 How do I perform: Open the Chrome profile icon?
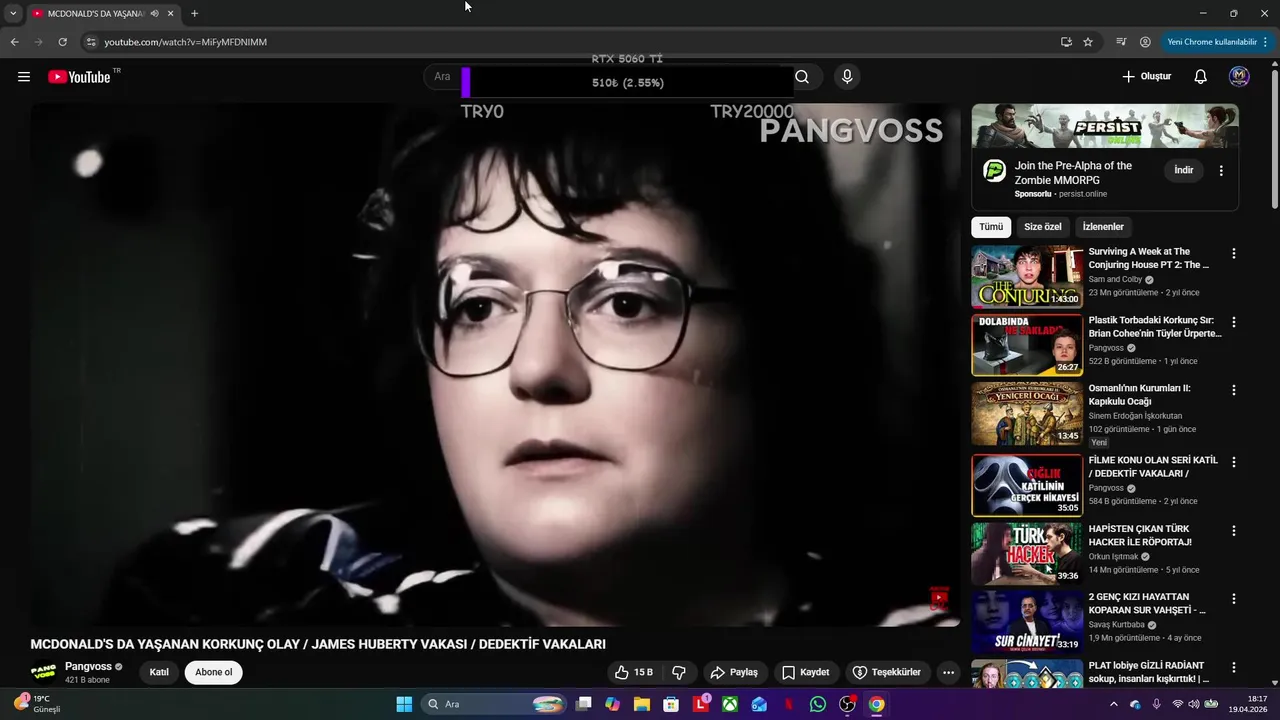tap(1145, 42)
